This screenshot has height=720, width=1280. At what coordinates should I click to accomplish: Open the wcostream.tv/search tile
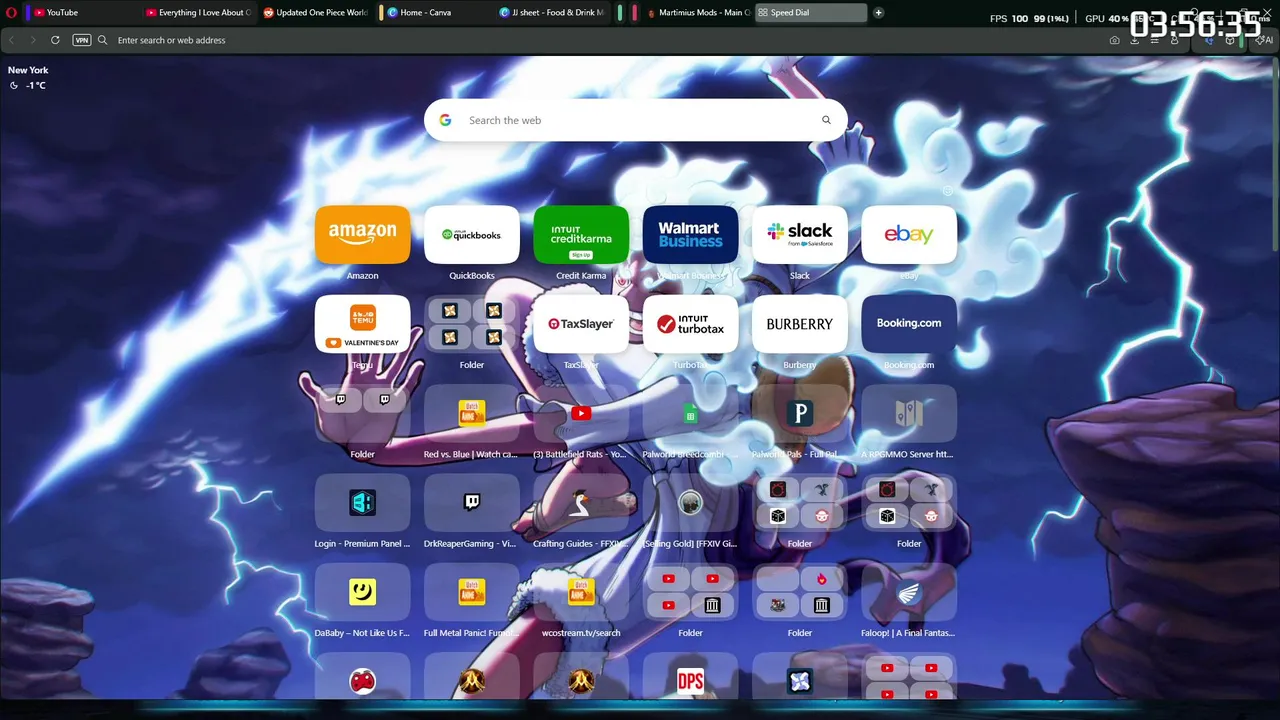point(581,592)
